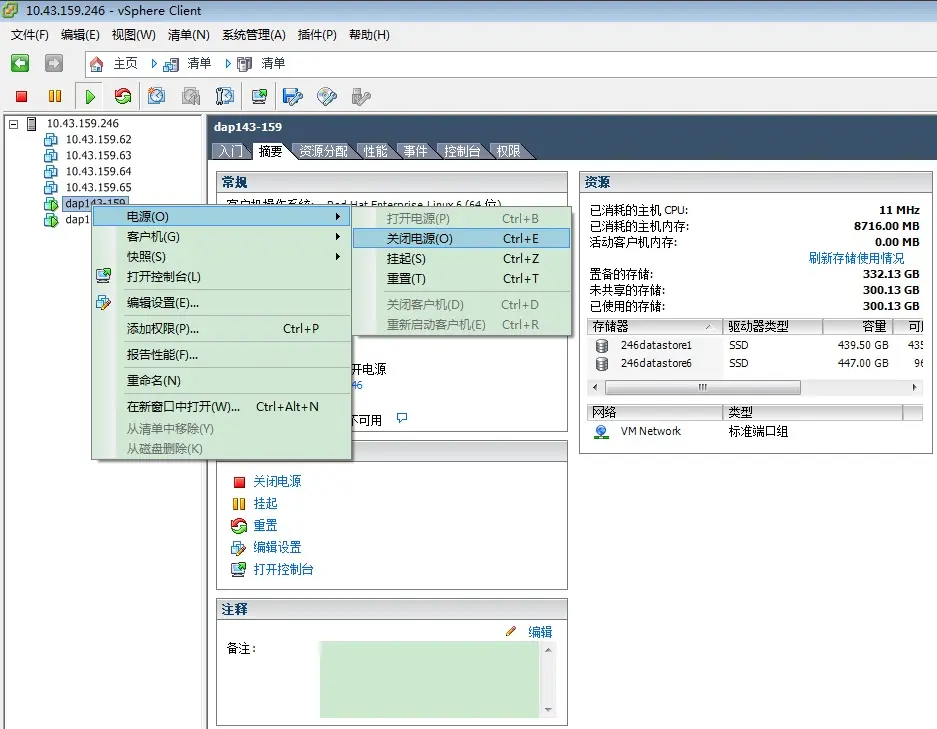Click the 重置 icon in commands panel
The image size is (937, 729).
pos(239,526)
